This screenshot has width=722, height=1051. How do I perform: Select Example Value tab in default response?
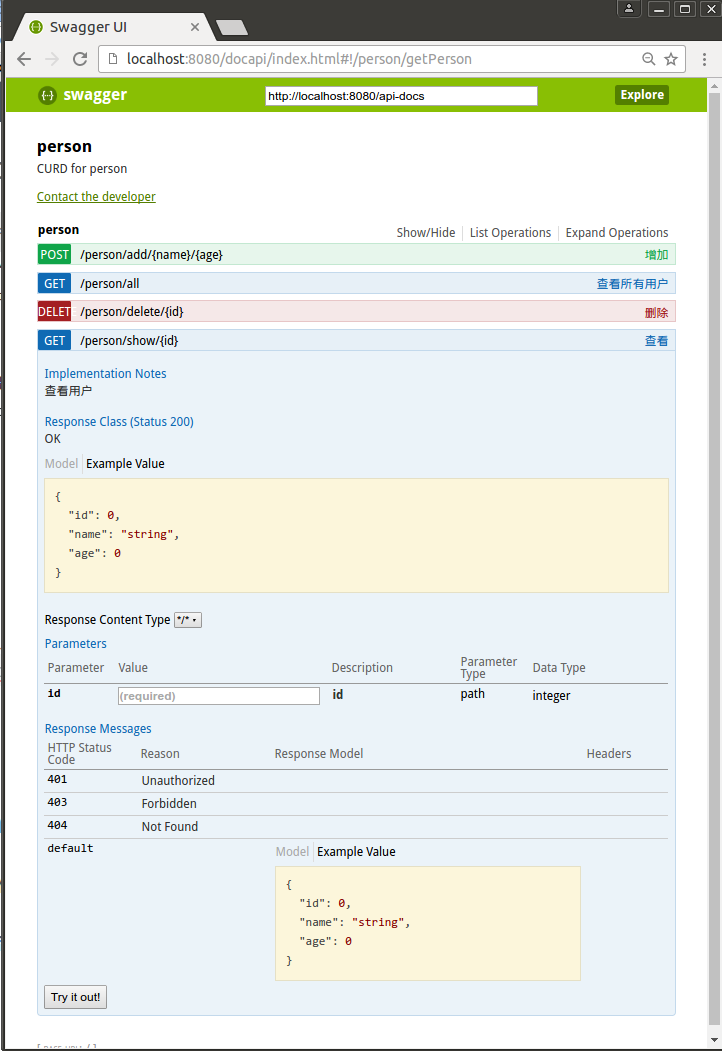click(356, 852)
